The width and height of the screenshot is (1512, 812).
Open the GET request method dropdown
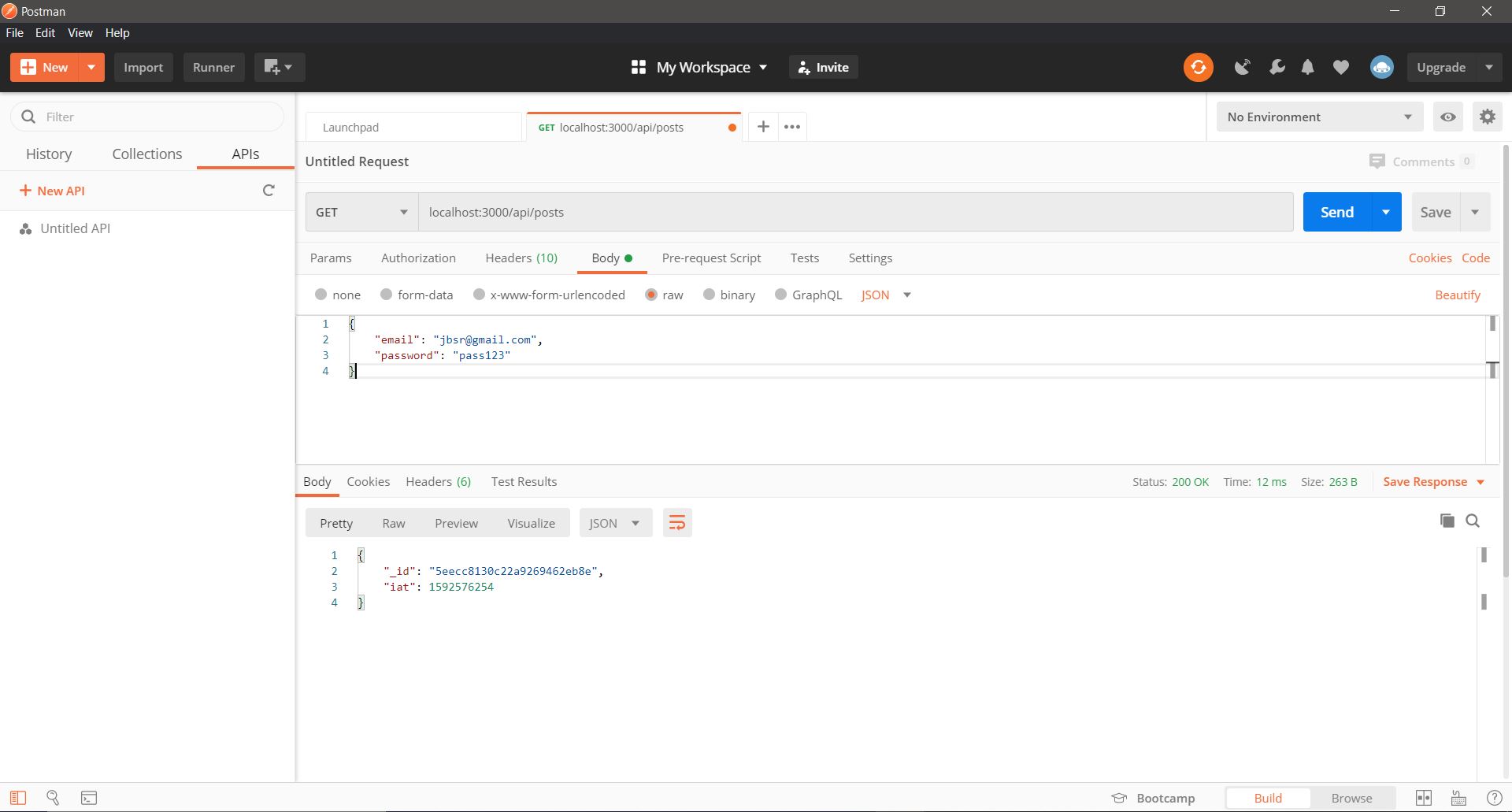pos(361,212)
